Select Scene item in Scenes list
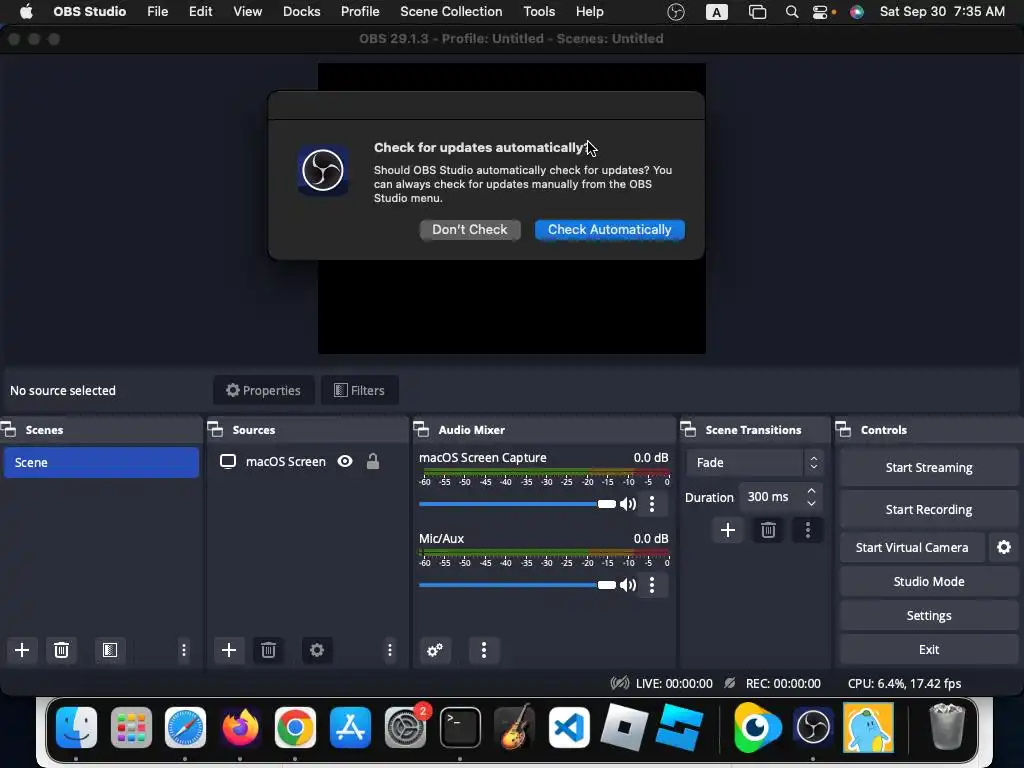 click(101, 462)
